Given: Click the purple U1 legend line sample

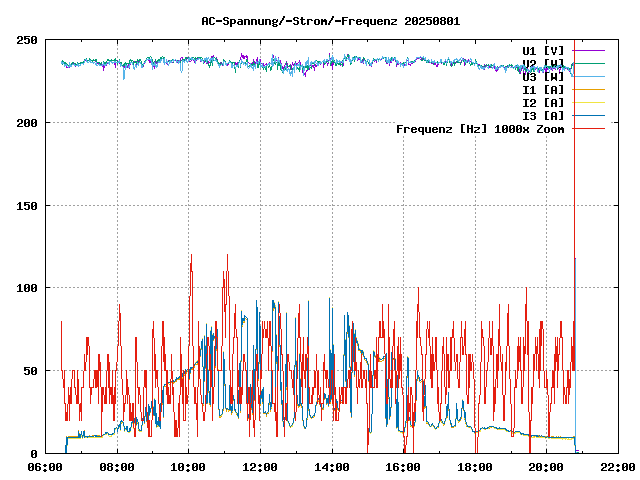Looking at the screenshot, I should [589, 50].
